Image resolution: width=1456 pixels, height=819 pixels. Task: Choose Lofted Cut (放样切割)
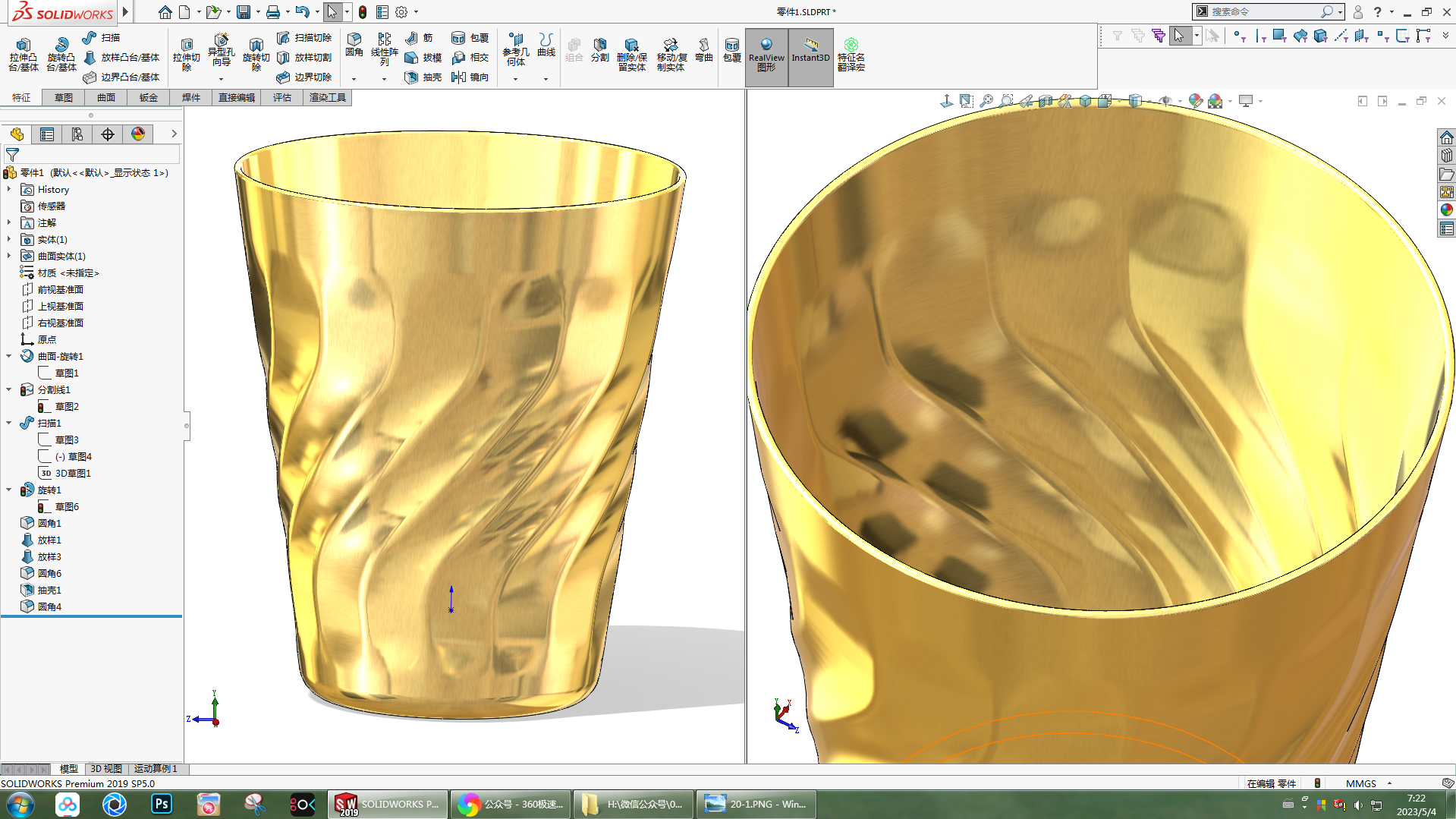pyautogui.click(x=304, y=57)
